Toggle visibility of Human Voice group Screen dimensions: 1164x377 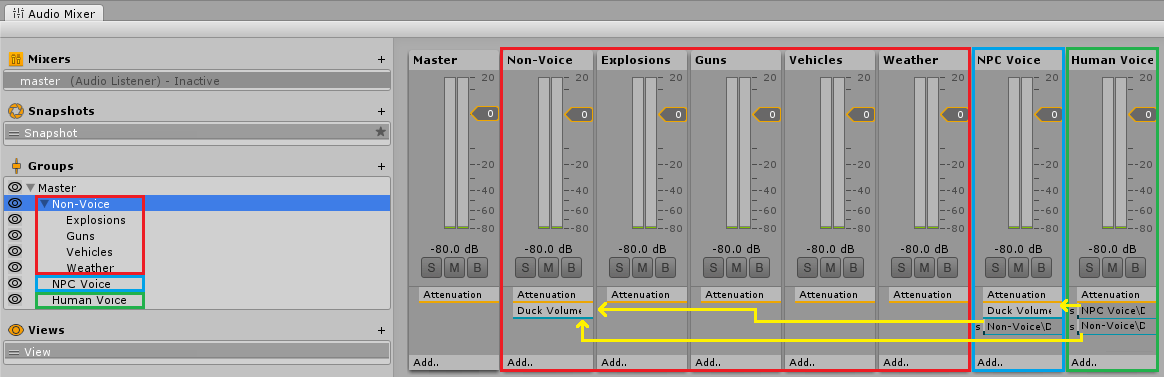[15, 300]
